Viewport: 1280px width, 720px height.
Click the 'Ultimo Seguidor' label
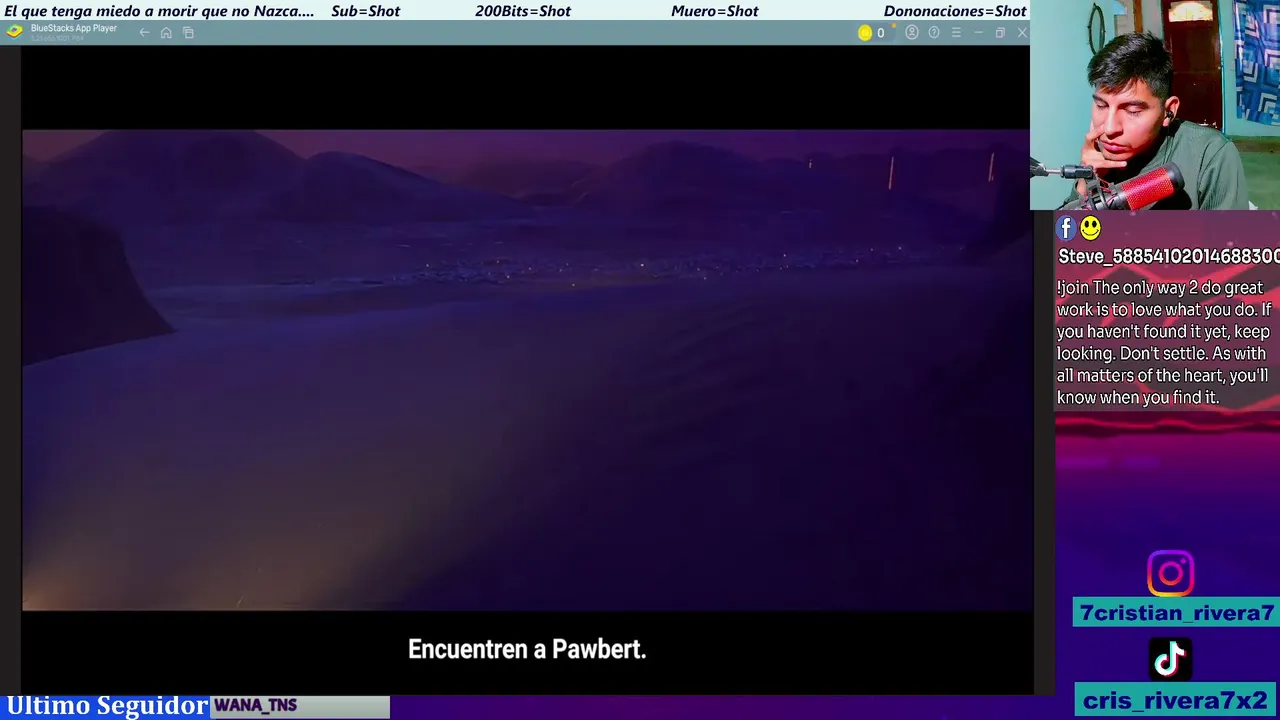click(107, 706)
